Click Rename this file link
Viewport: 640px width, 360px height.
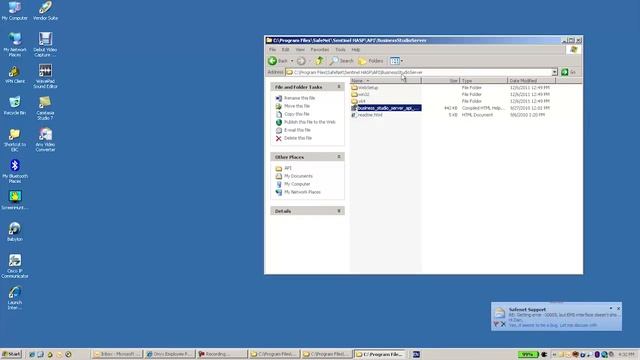click(x=299, y=98)
